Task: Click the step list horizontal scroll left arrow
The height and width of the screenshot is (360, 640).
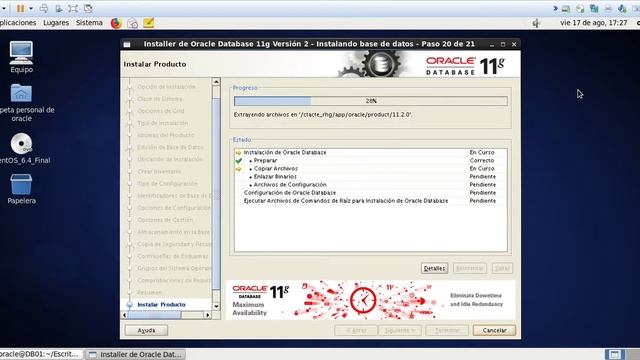Action: (x=125, y=315)
